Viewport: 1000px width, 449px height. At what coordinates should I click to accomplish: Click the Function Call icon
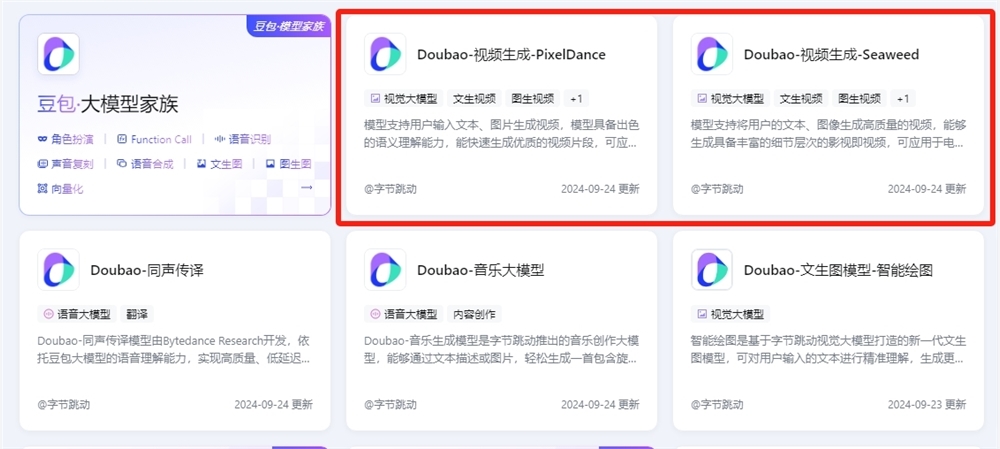pyautogui.click(x=122, y=139)
